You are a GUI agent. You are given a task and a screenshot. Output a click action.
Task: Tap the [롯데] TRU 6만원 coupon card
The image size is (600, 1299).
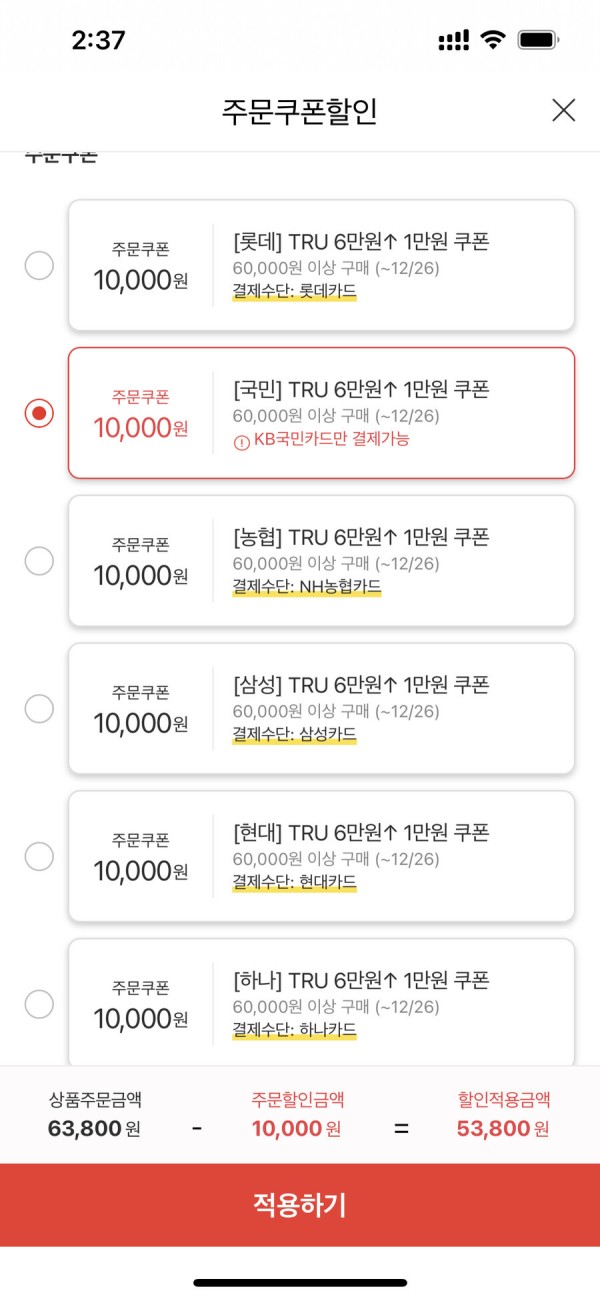(x=321, y=265)
